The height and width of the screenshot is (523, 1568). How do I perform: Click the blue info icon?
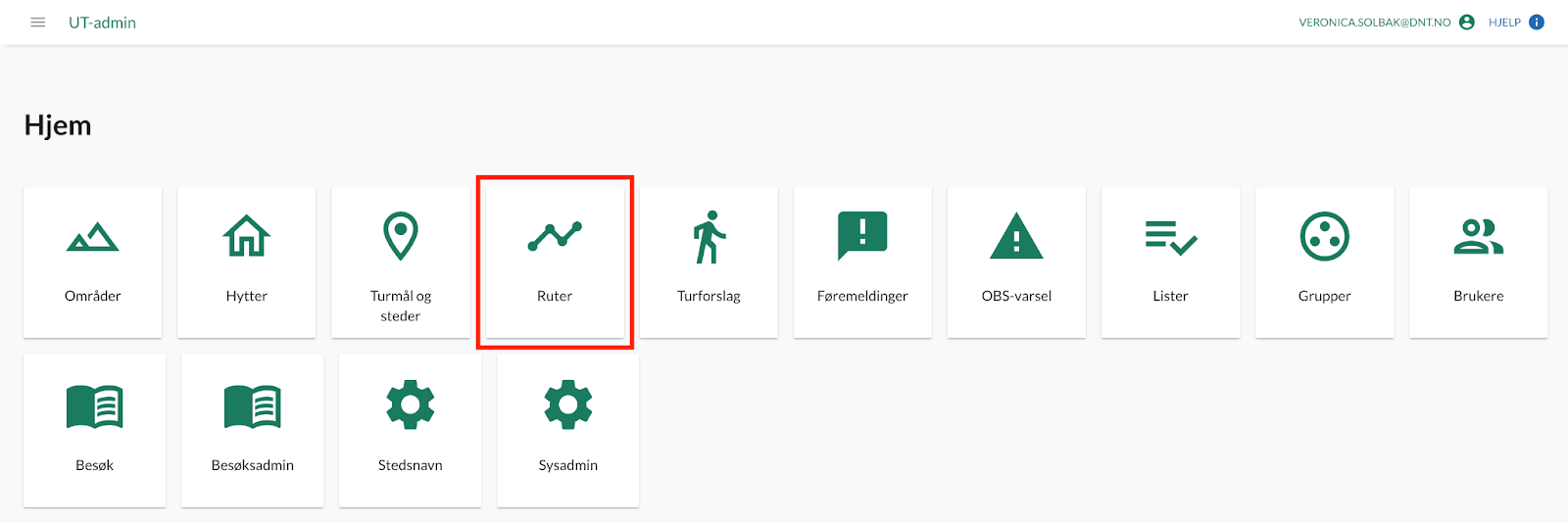1537,23
